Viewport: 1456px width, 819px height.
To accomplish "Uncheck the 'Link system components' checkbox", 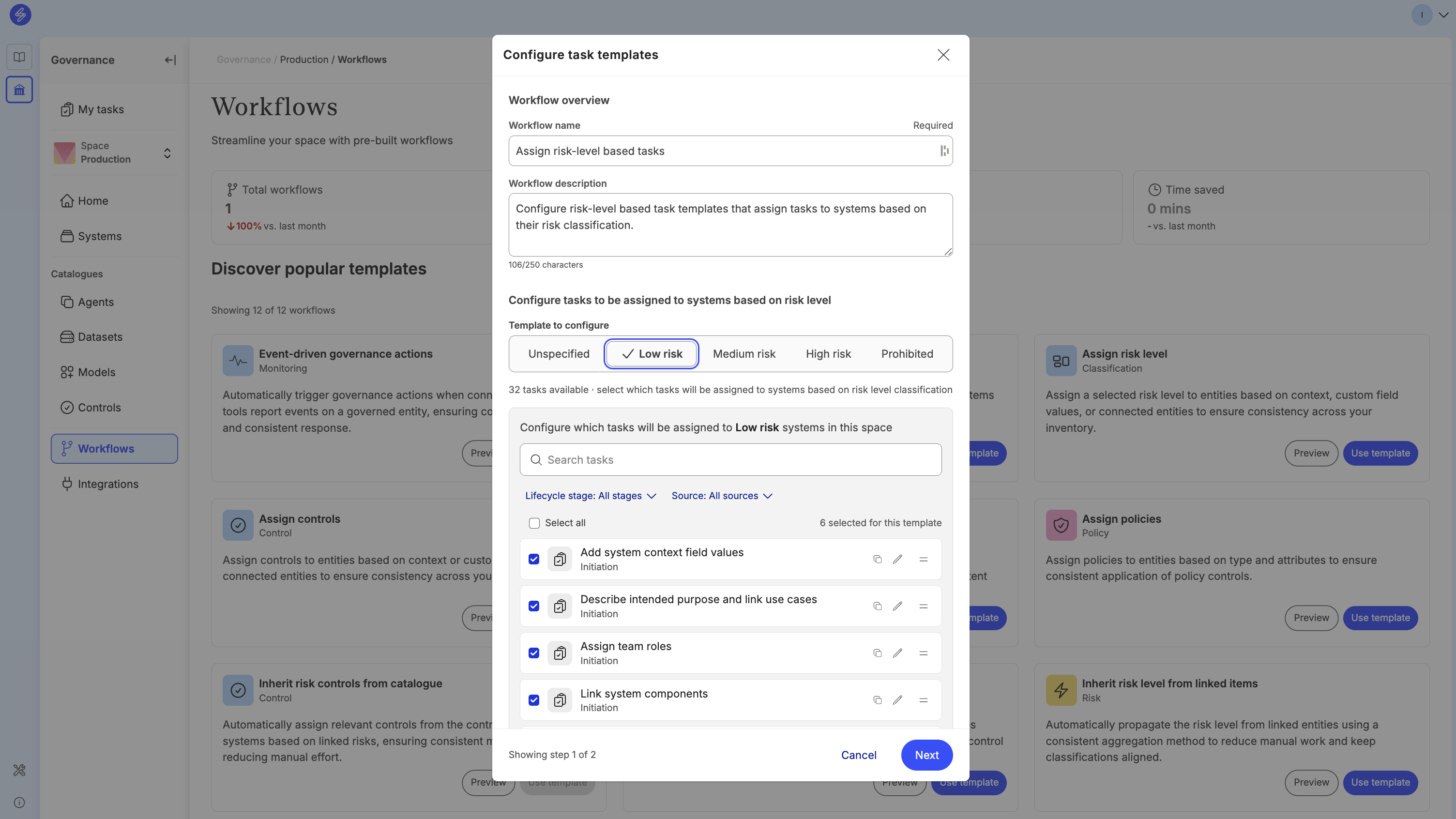I will (x=534, y=700).
